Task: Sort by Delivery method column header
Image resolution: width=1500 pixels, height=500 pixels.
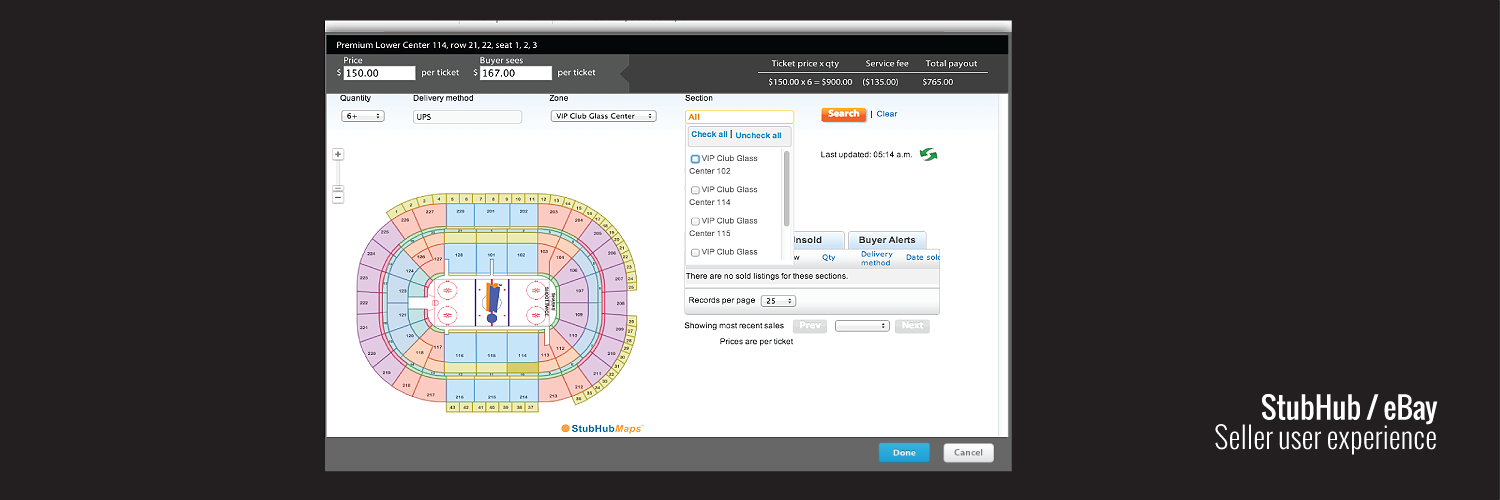Action: pos(876,258)
